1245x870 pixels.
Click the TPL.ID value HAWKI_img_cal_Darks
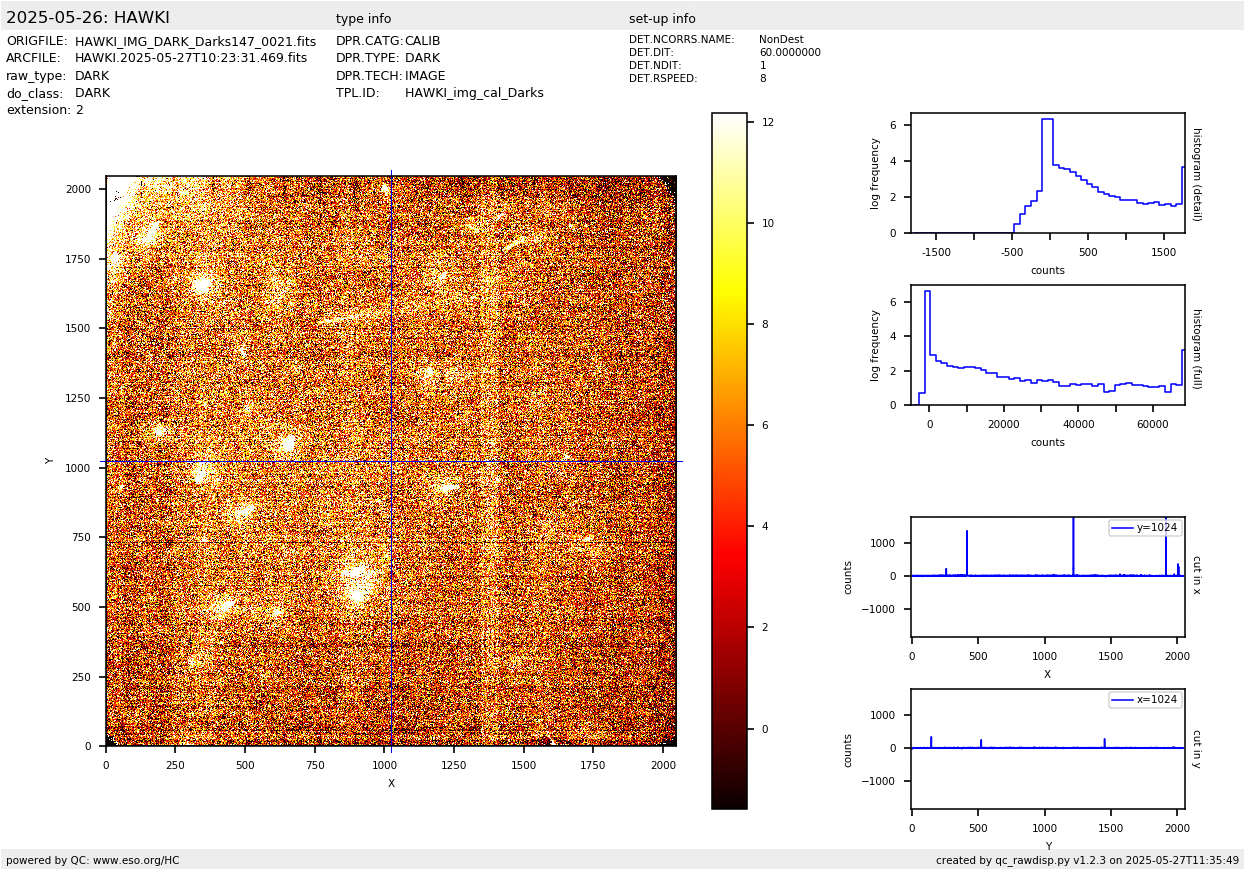pyautogui.click(x=474, y=93)
